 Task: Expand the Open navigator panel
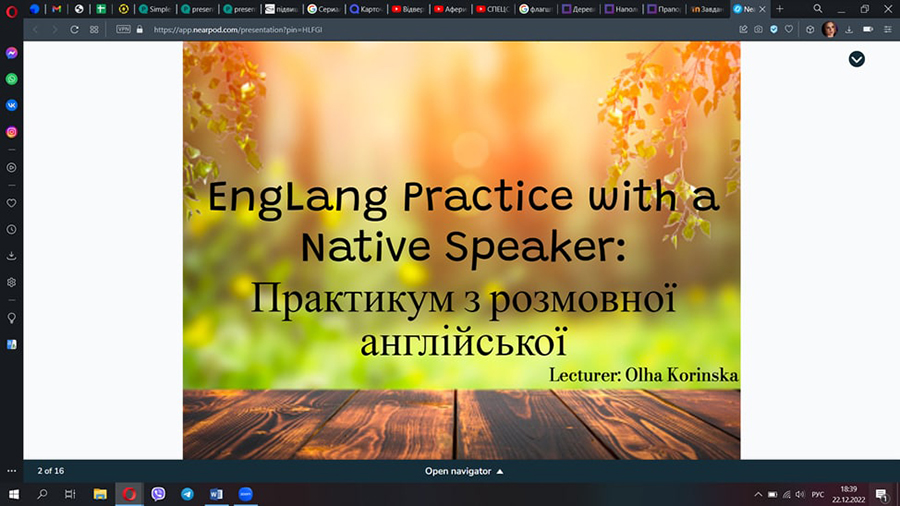click(x=464, y=470)
